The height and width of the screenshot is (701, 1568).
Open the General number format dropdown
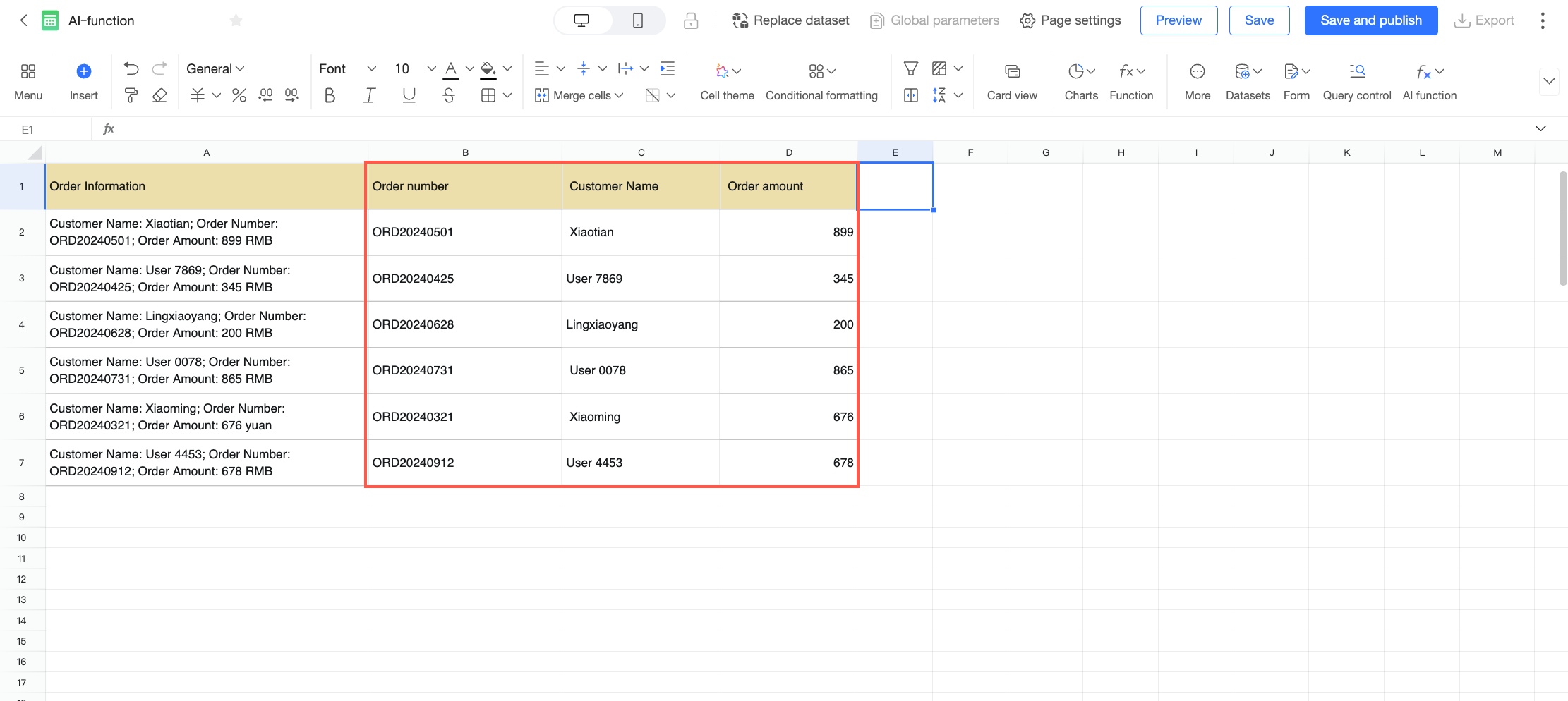pyautogui.click(x=215, y=68)
